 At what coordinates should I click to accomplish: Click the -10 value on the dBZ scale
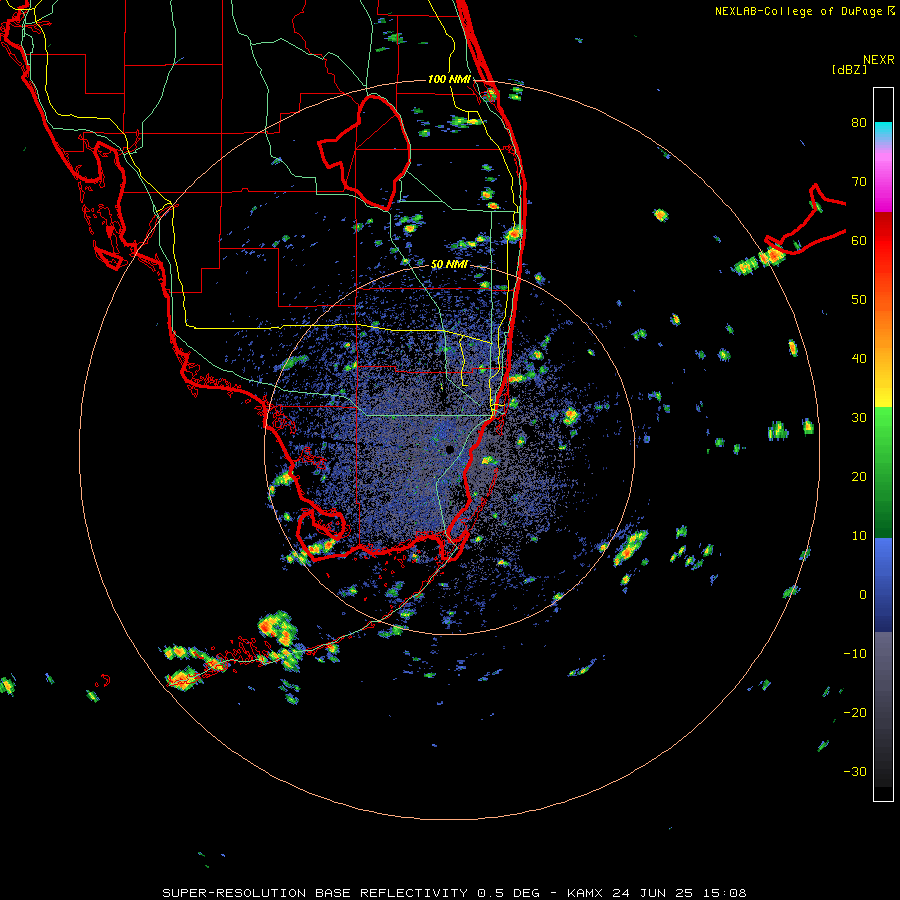click(855, 653)
